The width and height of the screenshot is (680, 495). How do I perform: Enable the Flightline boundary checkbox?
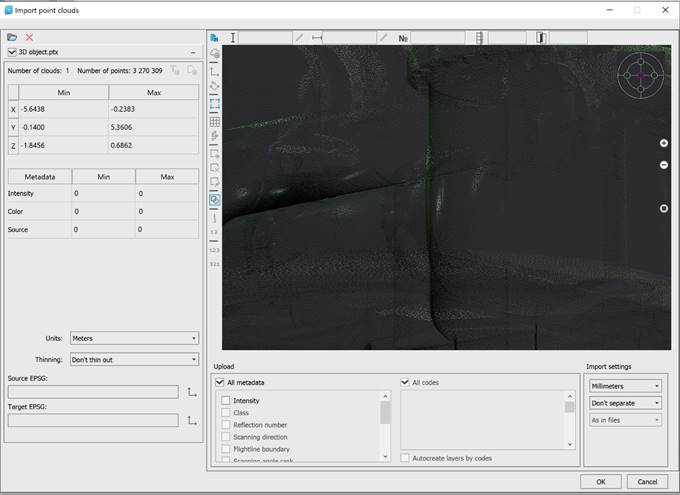tap(226, 449)
